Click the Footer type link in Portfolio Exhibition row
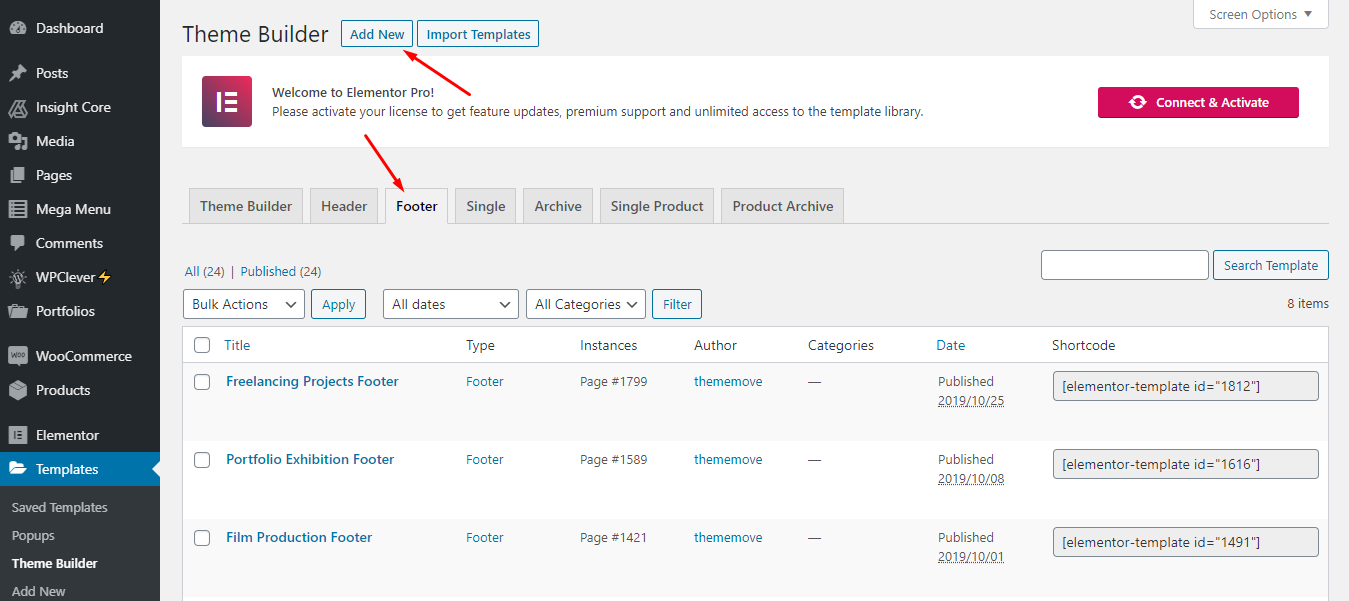This screenshot has height=601, width=1349. pos(485,459)
